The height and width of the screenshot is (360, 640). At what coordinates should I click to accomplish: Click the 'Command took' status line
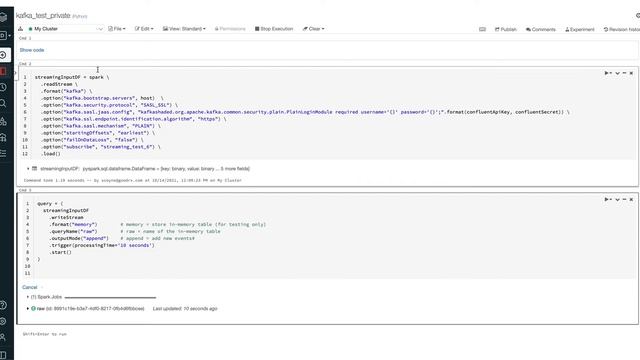pos(133,180)
